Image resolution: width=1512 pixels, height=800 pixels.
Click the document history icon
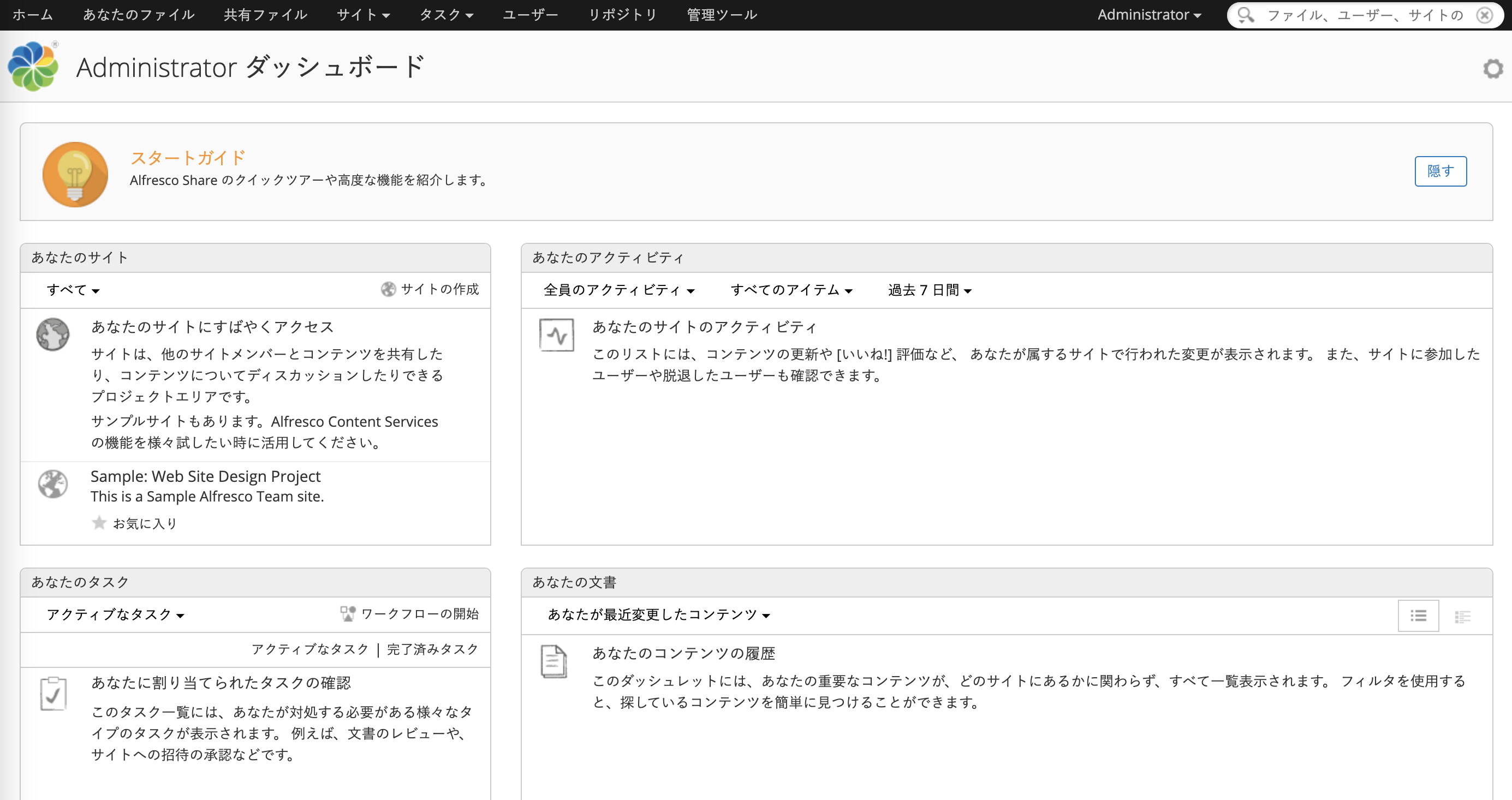coord(553,661)
